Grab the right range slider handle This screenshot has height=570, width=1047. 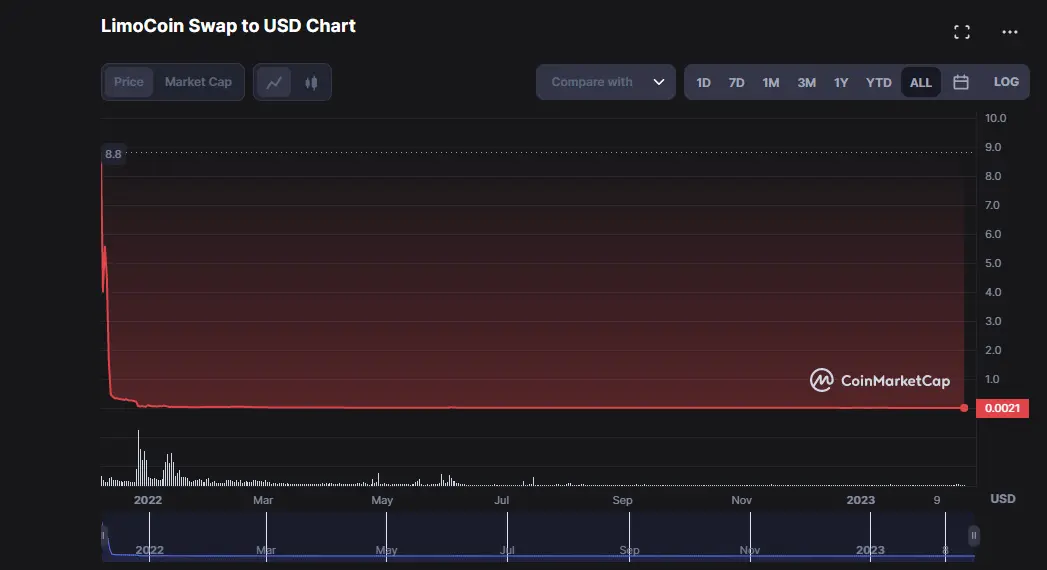974,535
